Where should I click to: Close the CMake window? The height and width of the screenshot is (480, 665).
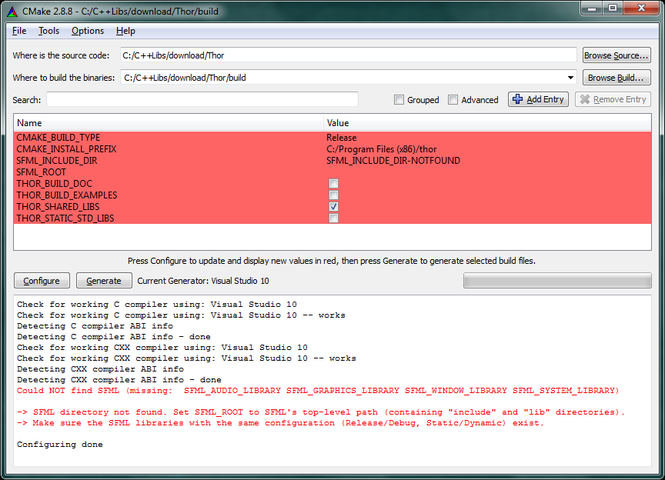click(x=641, y=8)
